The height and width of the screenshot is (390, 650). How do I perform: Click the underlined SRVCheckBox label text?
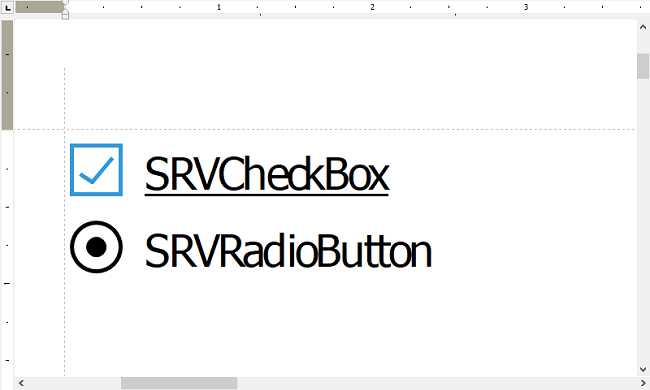pos(267,175)
